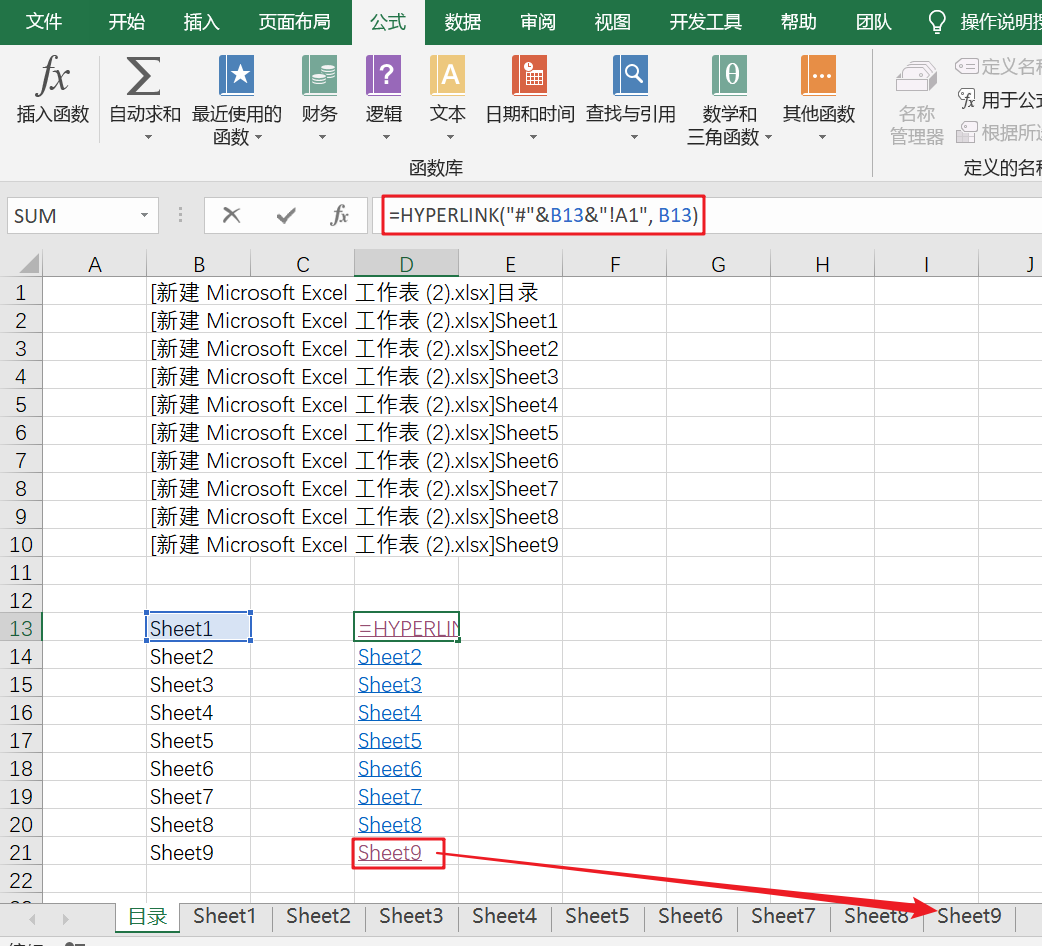Switch to the View tab

point(612,22)
